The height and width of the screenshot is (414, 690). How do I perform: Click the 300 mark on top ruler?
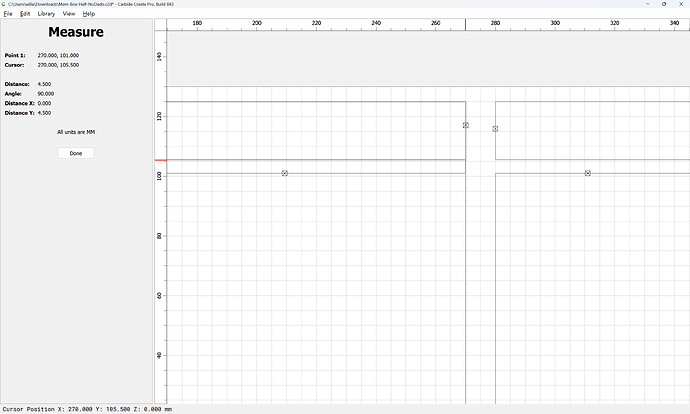click(x=555, y=23)
